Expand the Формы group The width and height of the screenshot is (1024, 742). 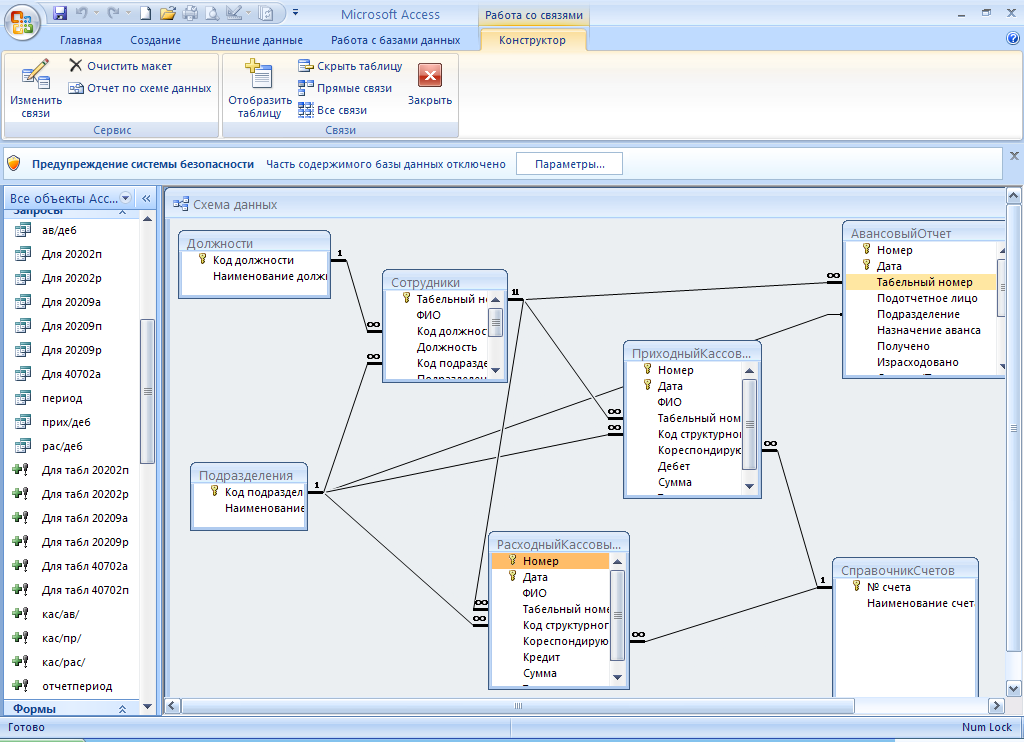tap(122, 709)
